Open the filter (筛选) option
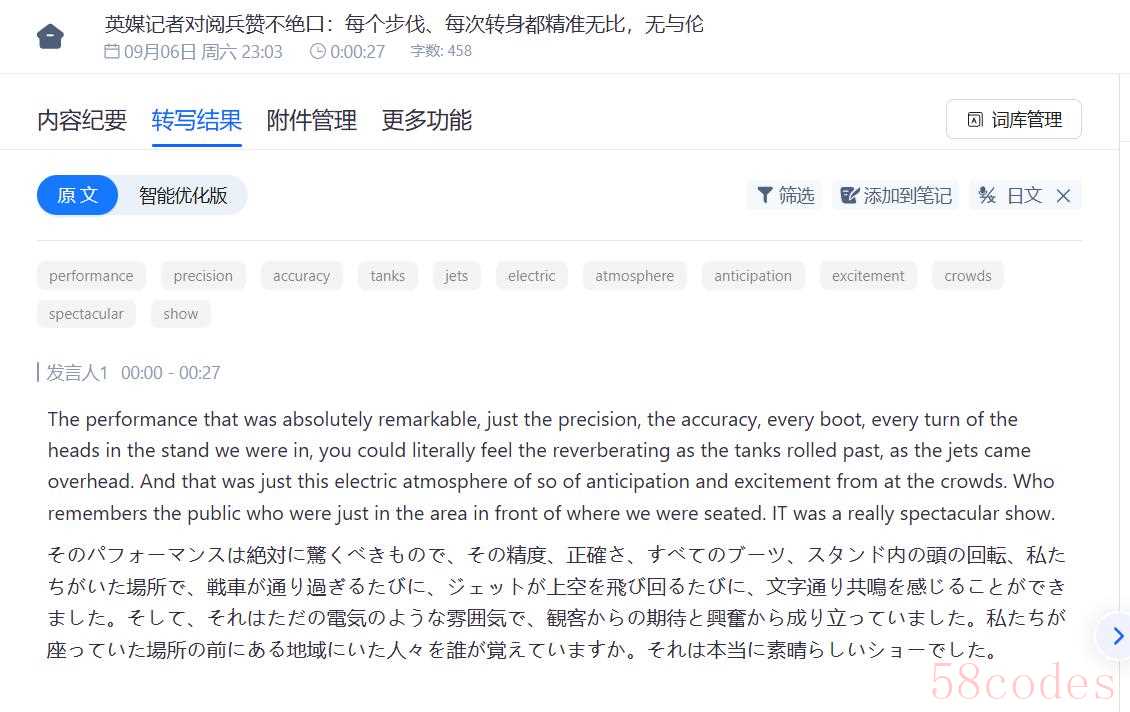The height and width of the screenshot is (712, 1130). point(786,195)
